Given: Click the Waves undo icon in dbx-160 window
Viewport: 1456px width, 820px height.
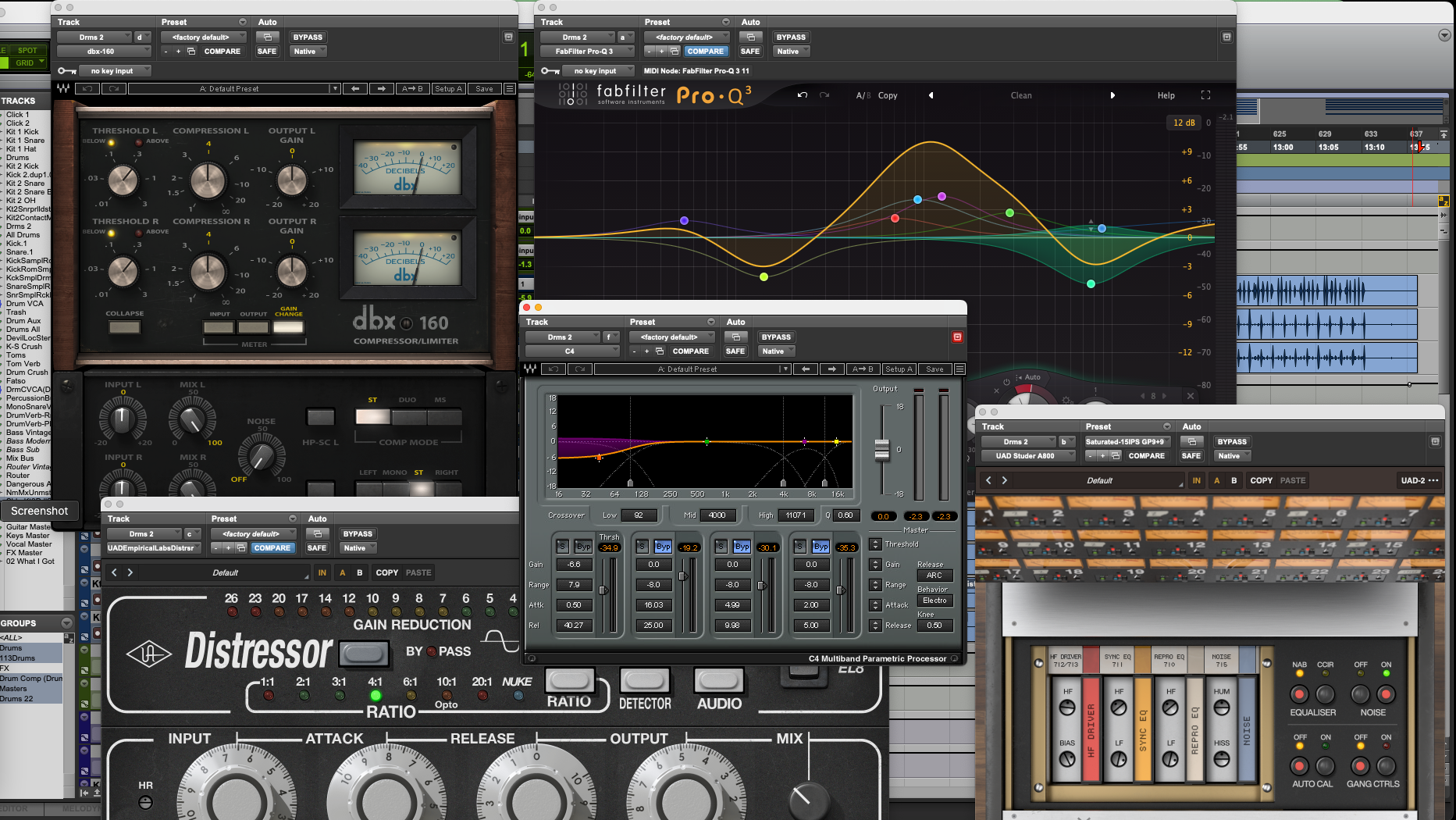Looking at the screenshot, I should (x=87, y=89).
